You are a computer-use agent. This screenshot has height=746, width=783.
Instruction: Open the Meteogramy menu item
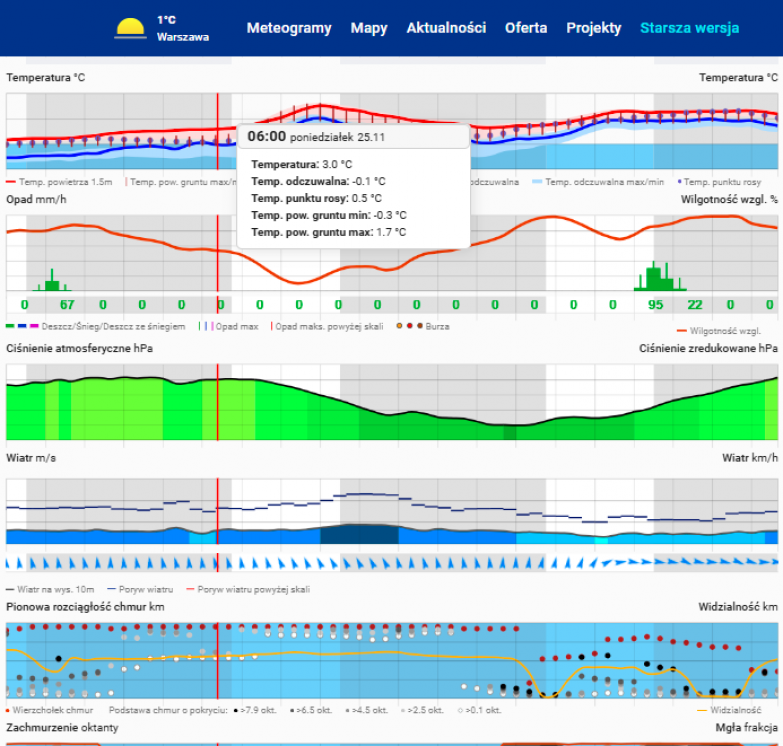(x=289, y=28)
